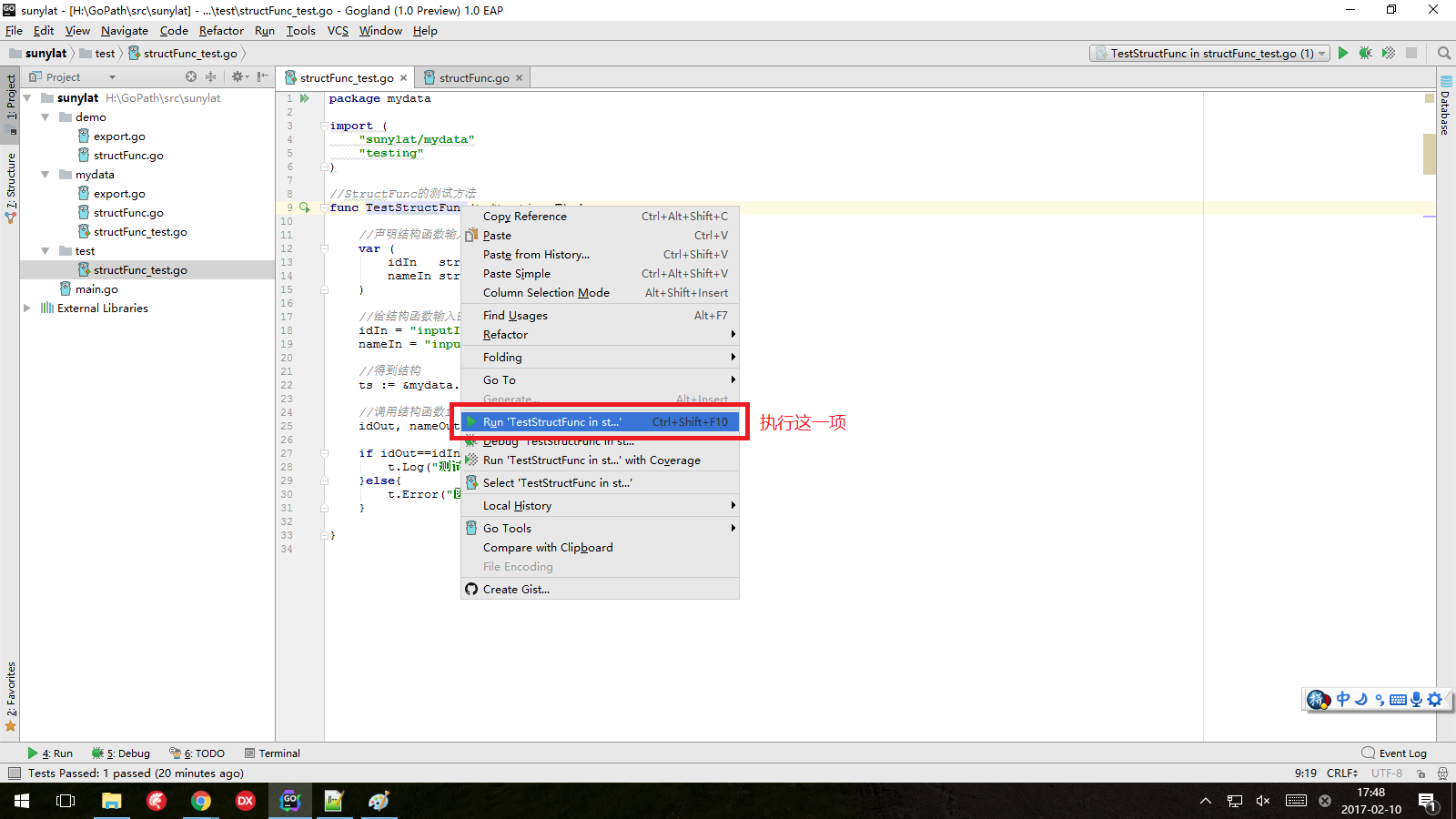Open the Run tool window button
This screenshot has height=819, width=1456.
(x=50, y=753)
